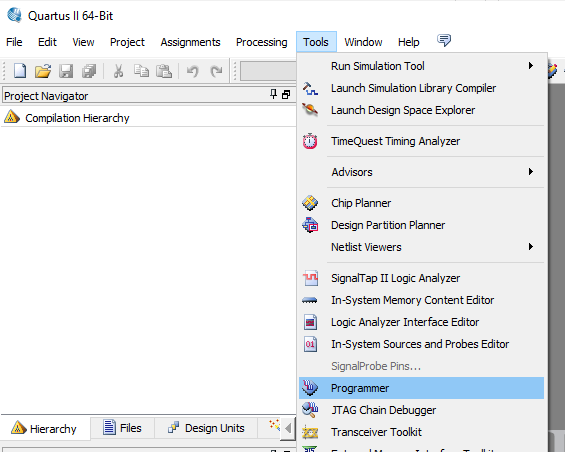
Task: Open JTAG Chain Debugger entry
Action: point(421,410)
